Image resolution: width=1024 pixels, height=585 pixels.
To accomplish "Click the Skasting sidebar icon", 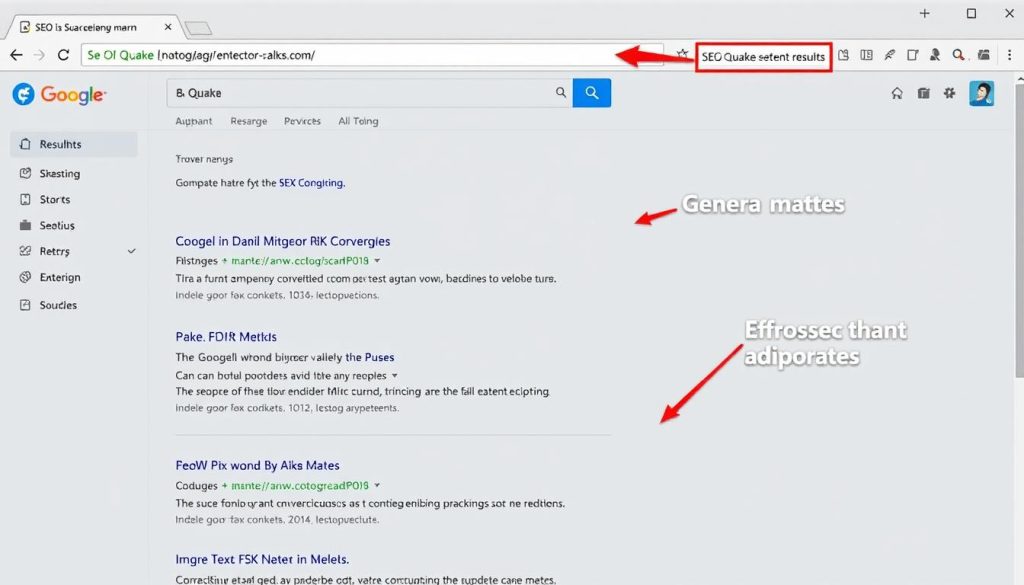I will [25, 174].
